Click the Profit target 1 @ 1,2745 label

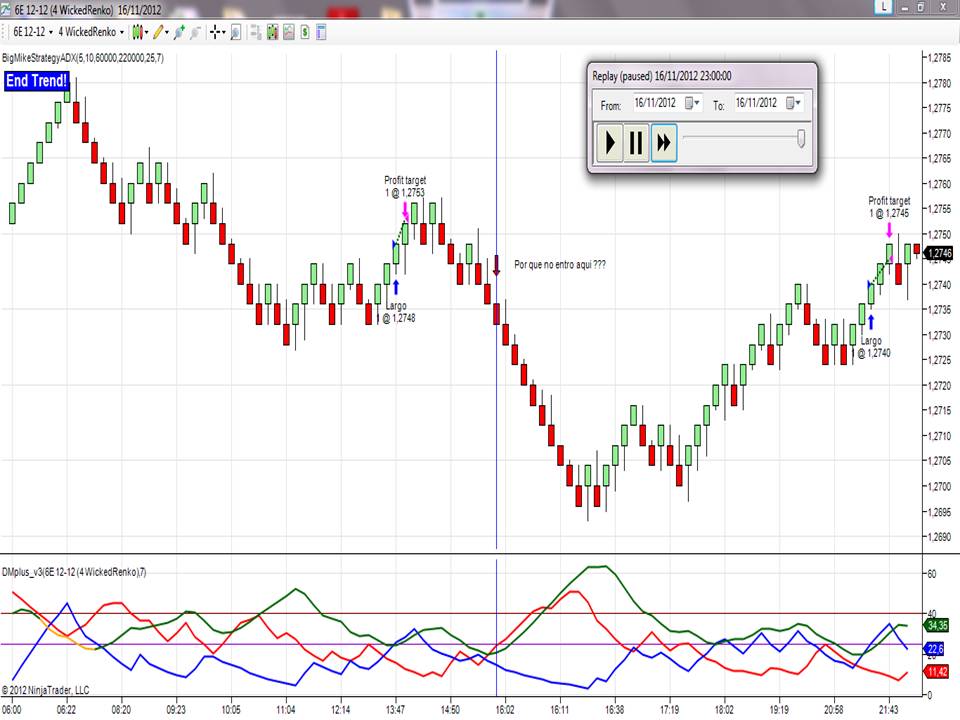point(889,207)
